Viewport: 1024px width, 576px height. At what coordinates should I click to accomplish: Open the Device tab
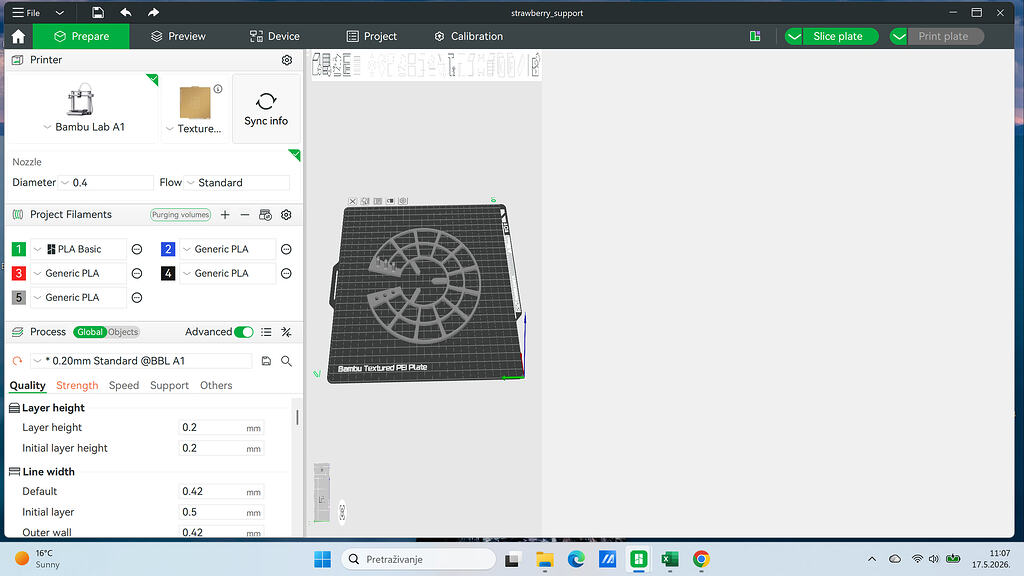[x=275, y=37]
